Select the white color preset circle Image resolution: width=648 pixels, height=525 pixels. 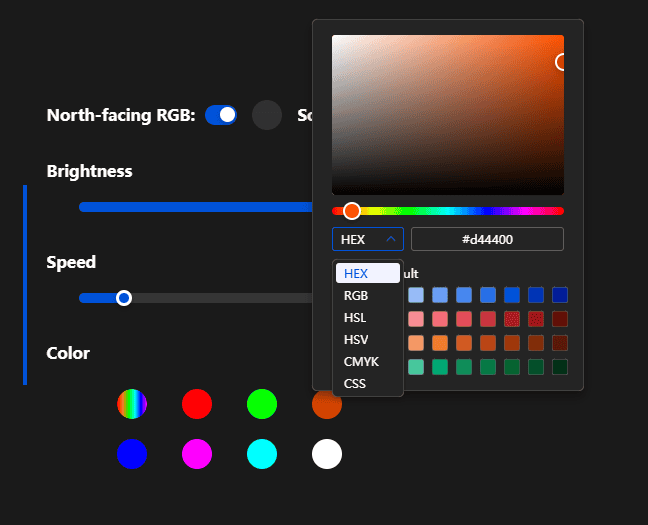coord(327,454)
